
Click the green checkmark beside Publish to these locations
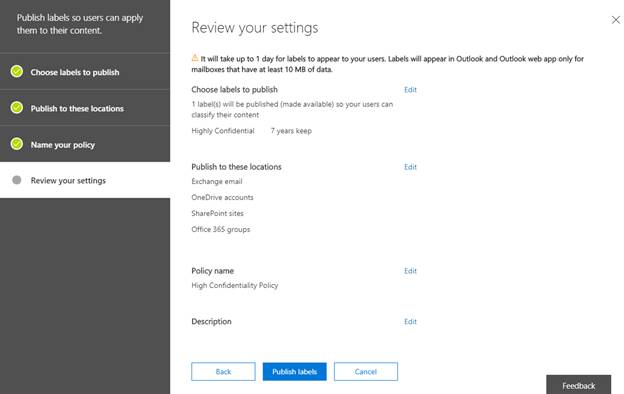17,107
